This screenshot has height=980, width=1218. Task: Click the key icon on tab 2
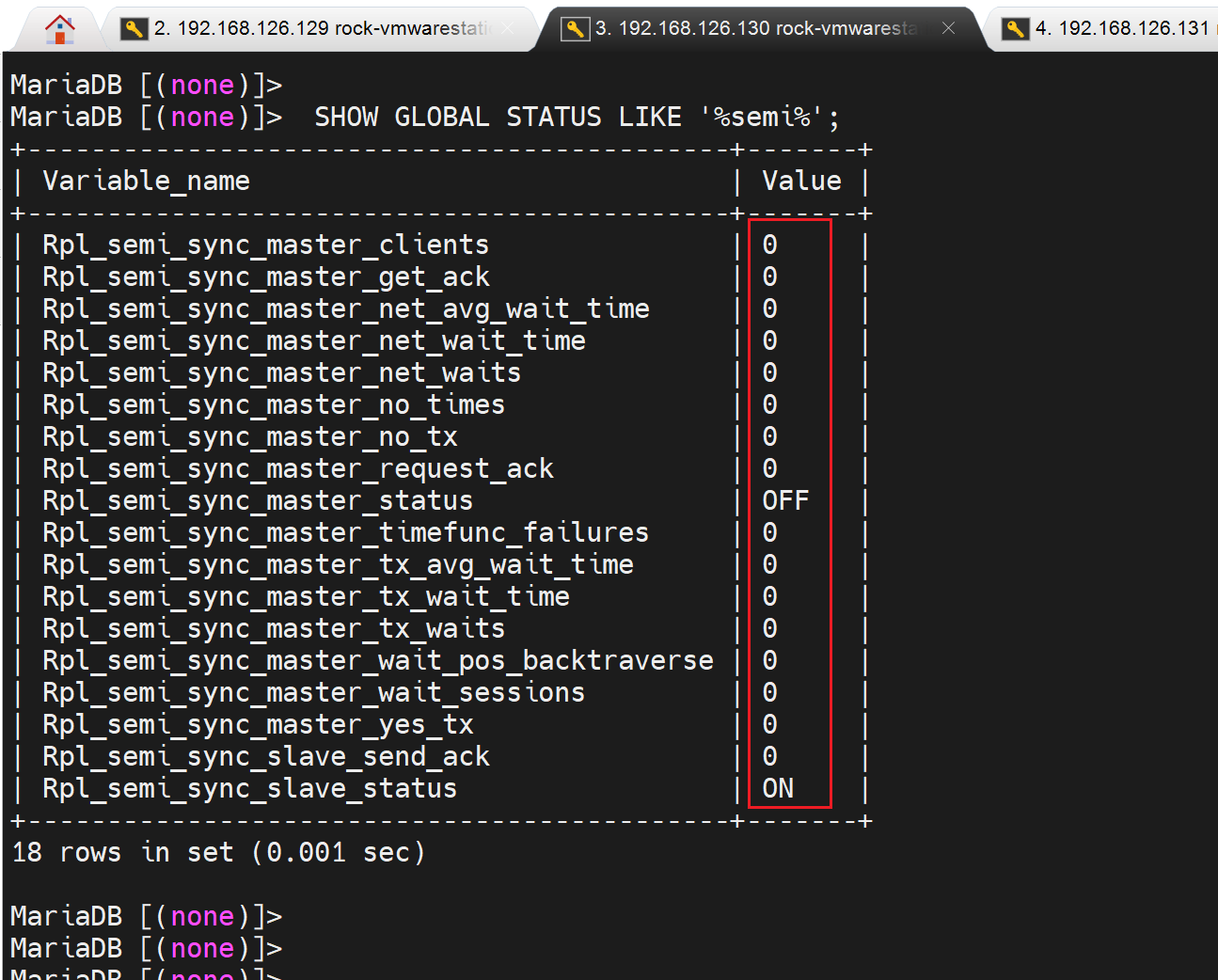click(x=134, y=29)
